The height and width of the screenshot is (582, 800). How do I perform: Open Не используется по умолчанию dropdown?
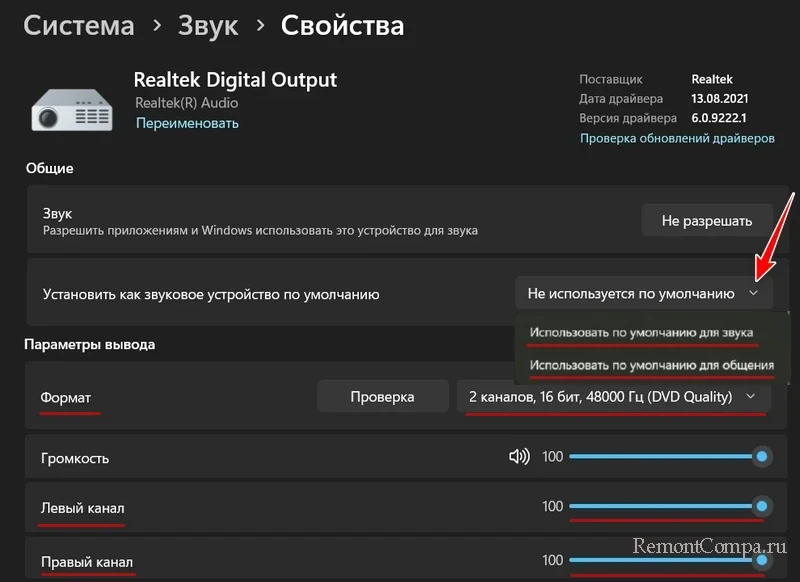pyautogui.click(x=644, y=293)
